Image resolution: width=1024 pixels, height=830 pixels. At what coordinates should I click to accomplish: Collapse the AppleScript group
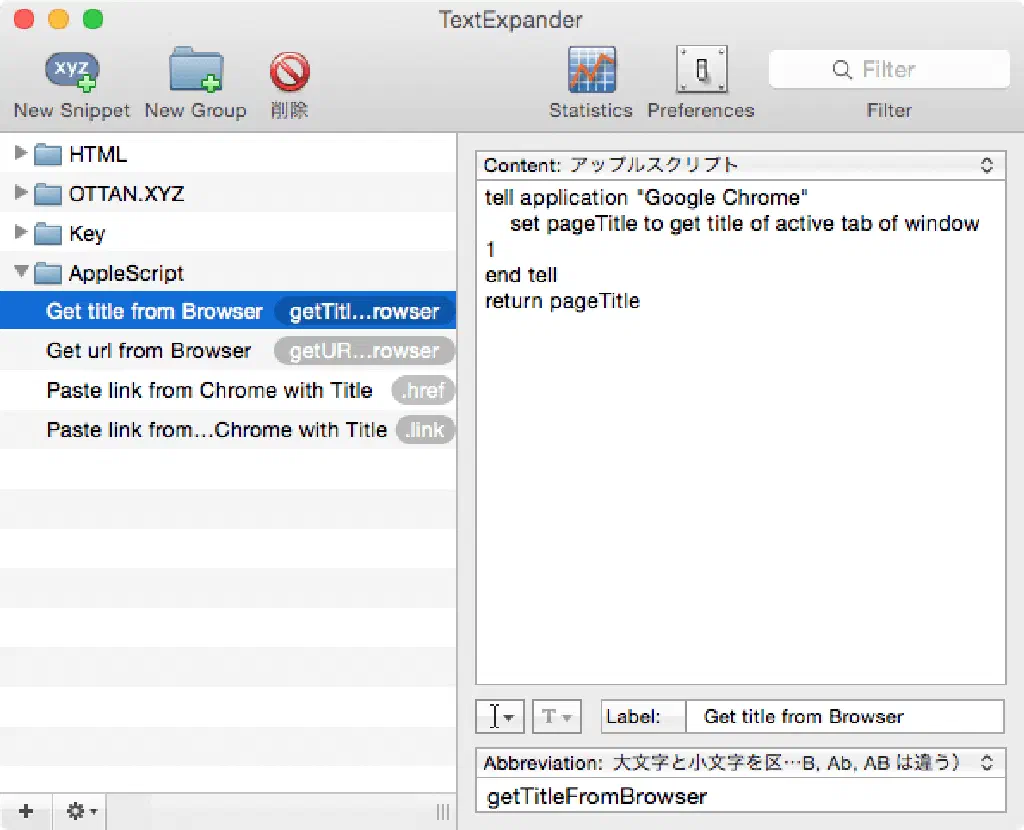22,273
